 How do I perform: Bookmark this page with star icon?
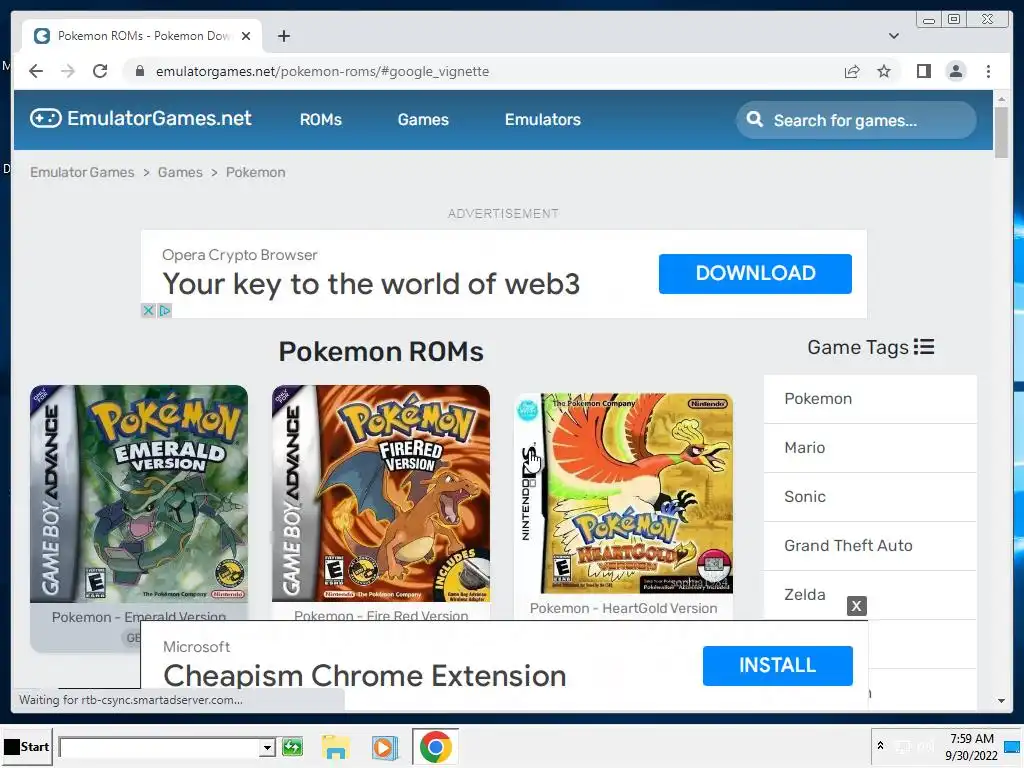click(x=884, y=71)
